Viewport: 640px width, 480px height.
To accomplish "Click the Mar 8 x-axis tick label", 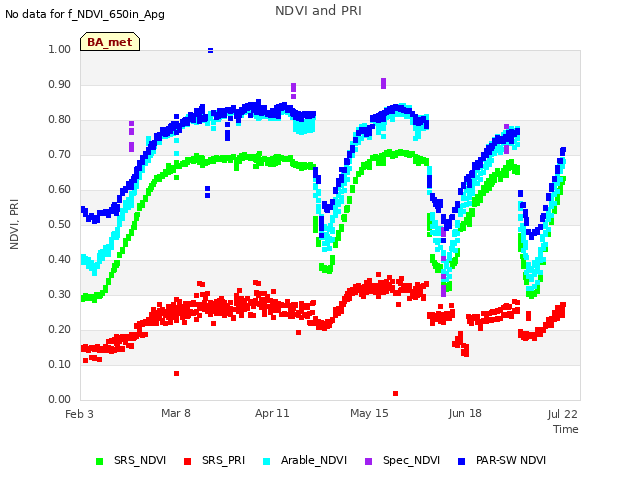I will (x=176, y=413).
